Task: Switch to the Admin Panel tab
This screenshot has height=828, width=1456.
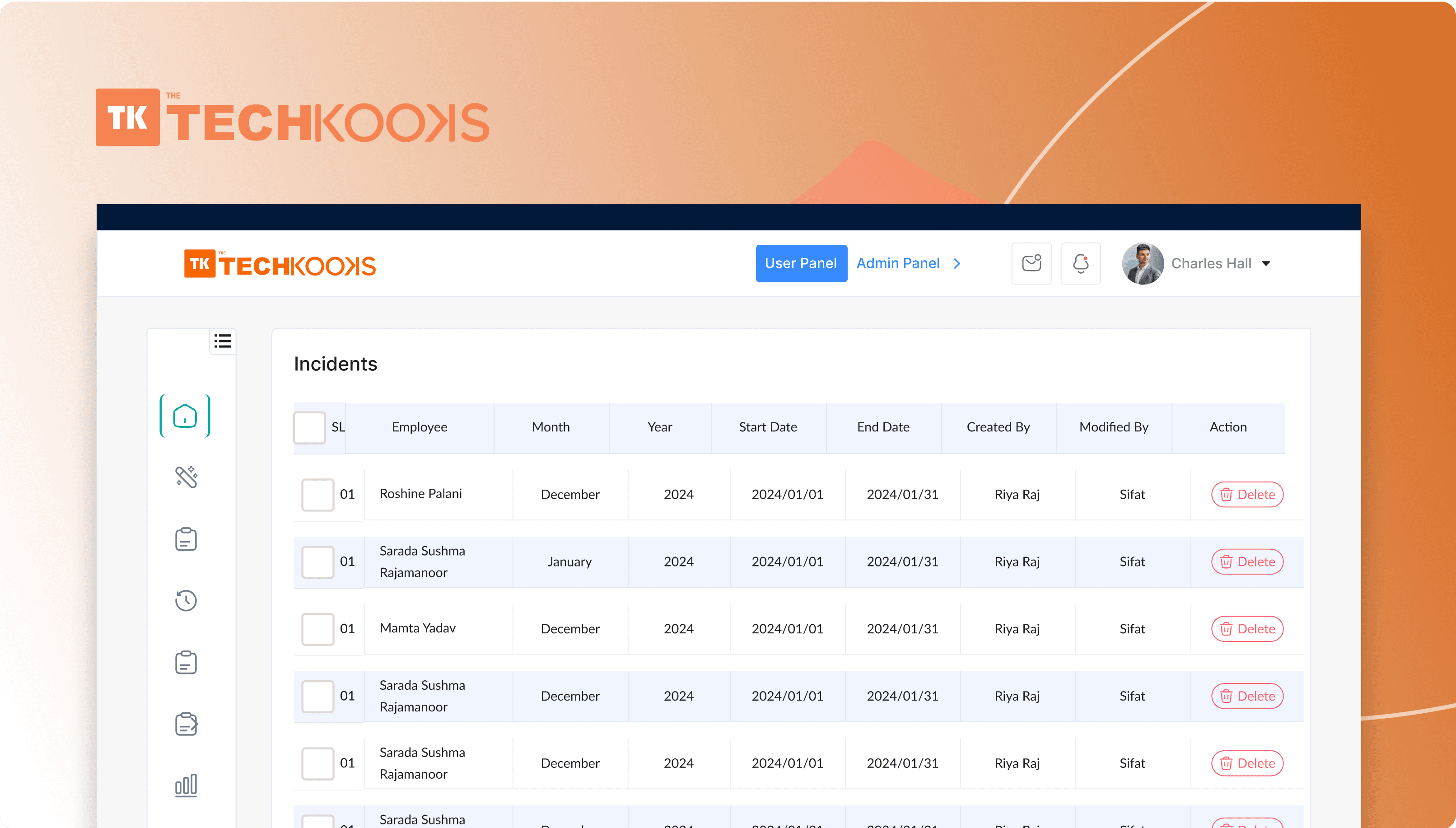Action: pyautogui.click(x=898, y=263)
